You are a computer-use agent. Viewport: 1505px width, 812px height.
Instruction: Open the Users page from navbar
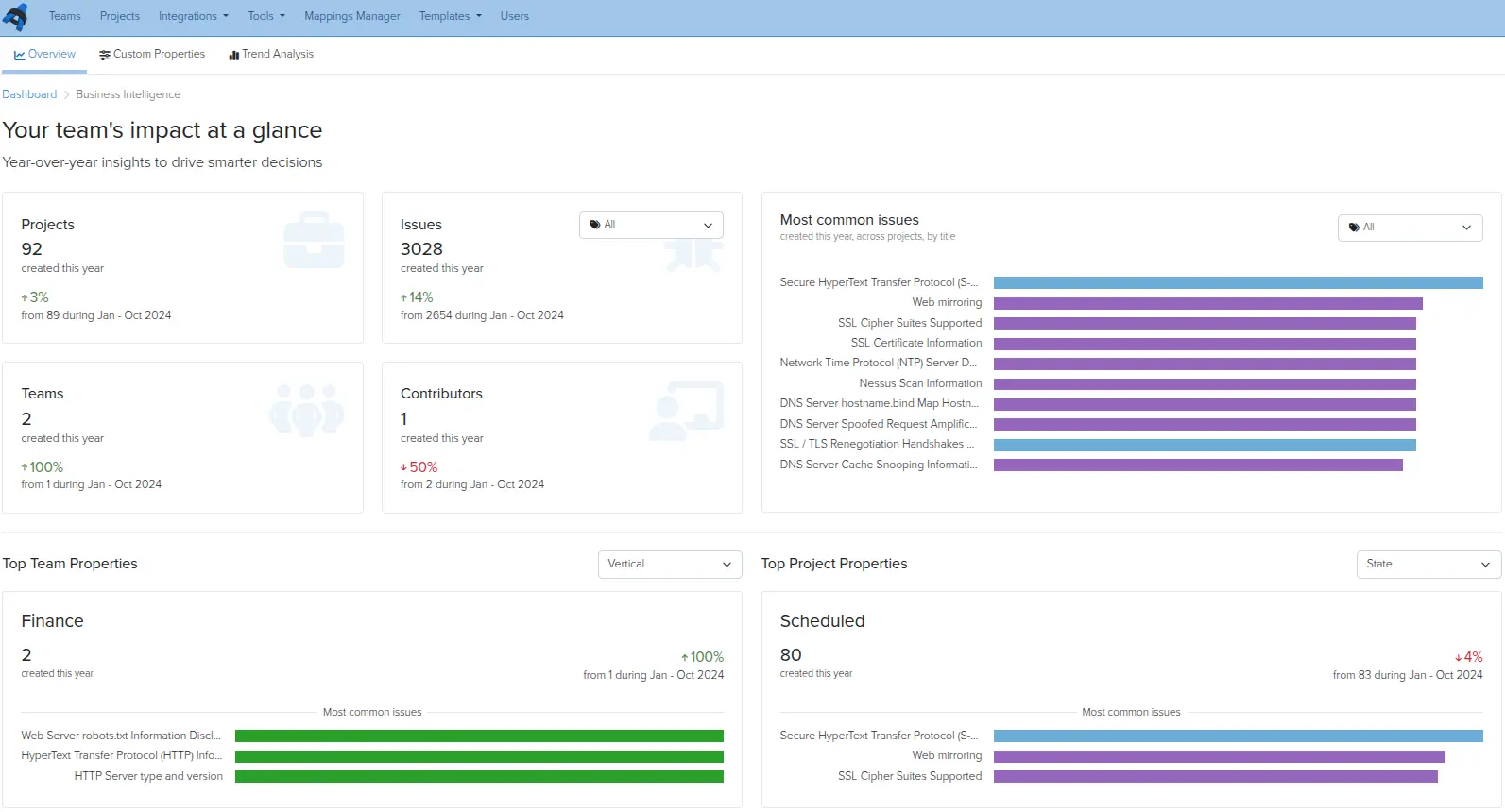click(514, 16)
